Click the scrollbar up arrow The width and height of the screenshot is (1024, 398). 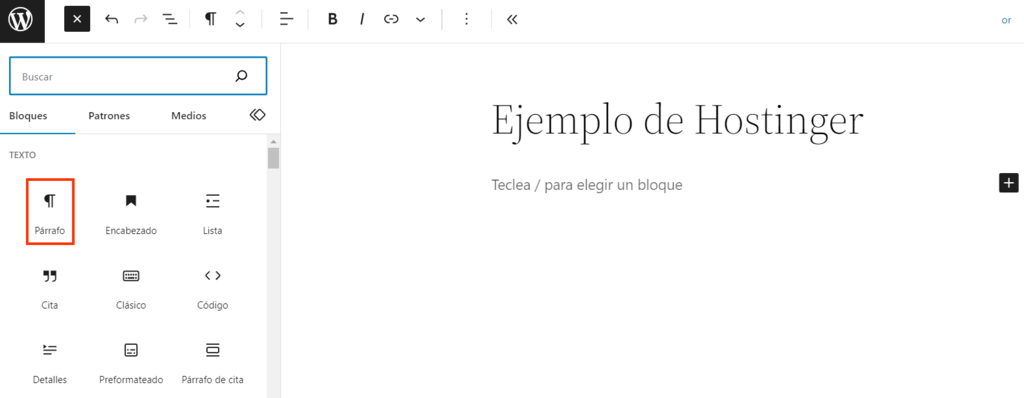tap(274, 141)
